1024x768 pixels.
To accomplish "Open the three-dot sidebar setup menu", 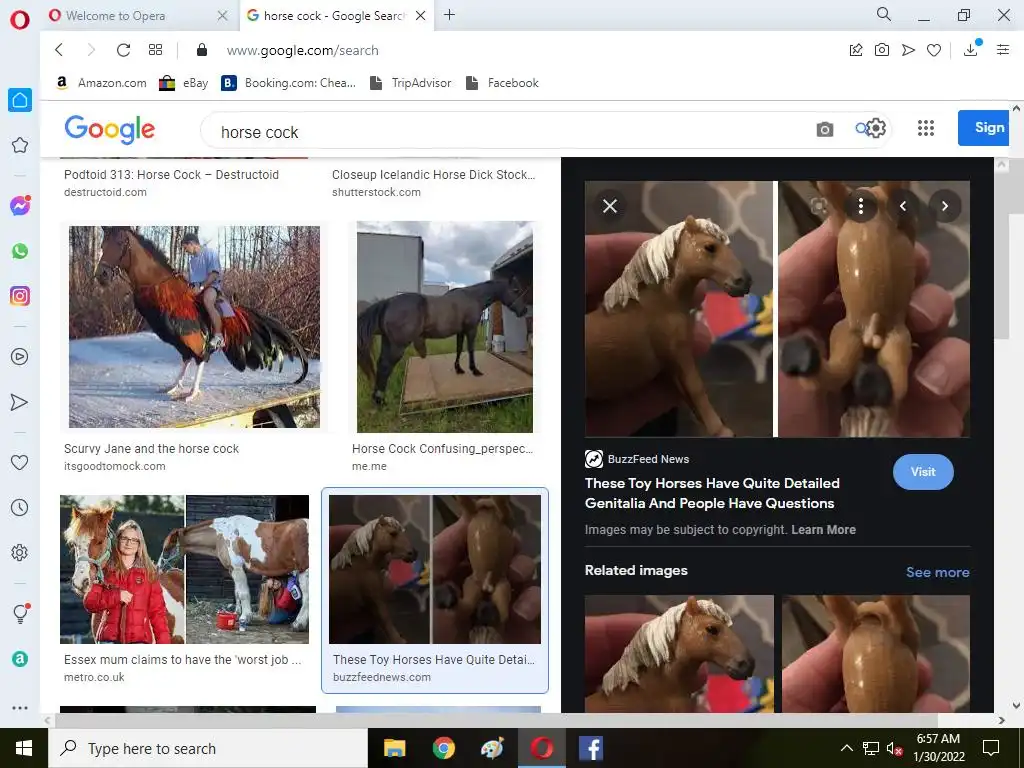I will click(x=20, y=708).
